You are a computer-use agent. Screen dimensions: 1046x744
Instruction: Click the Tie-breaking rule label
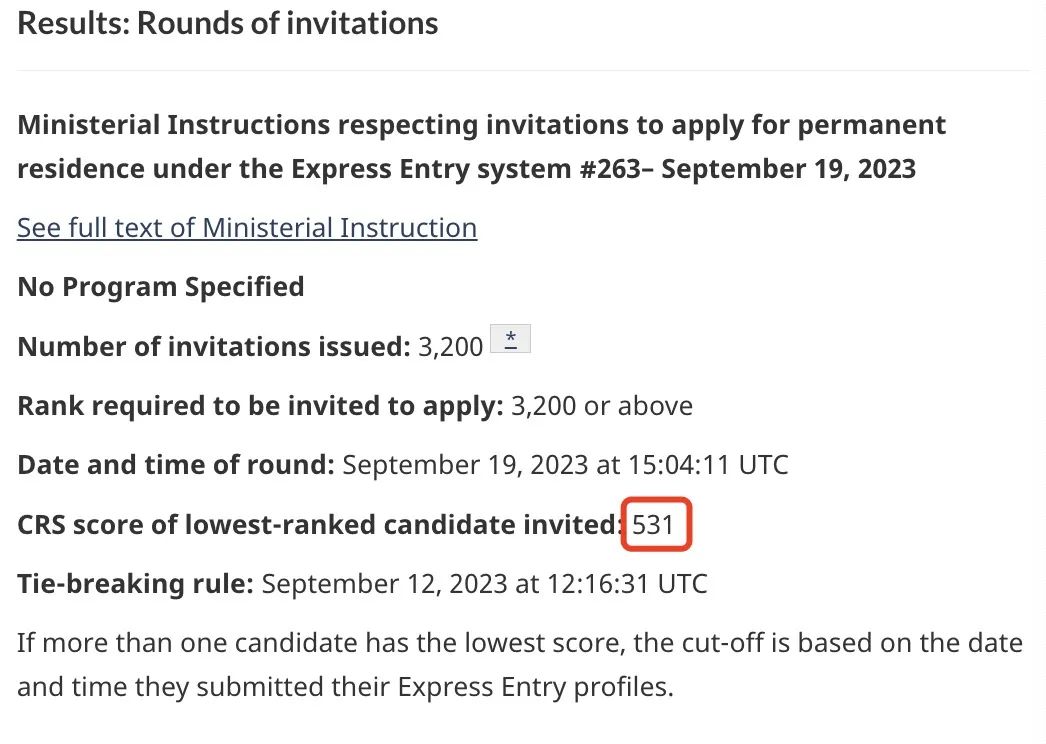[135, 584]
